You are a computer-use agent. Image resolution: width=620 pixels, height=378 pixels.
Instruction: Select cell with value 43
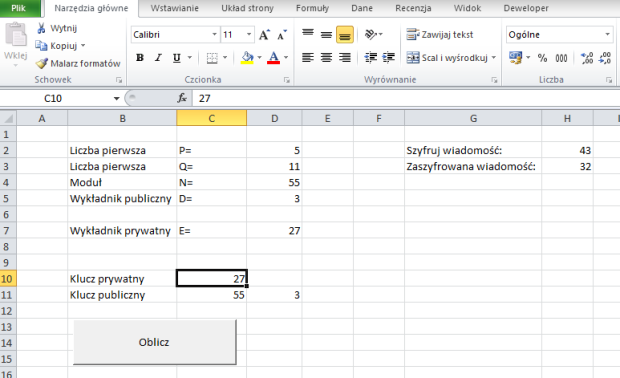(x=567, y=150)
